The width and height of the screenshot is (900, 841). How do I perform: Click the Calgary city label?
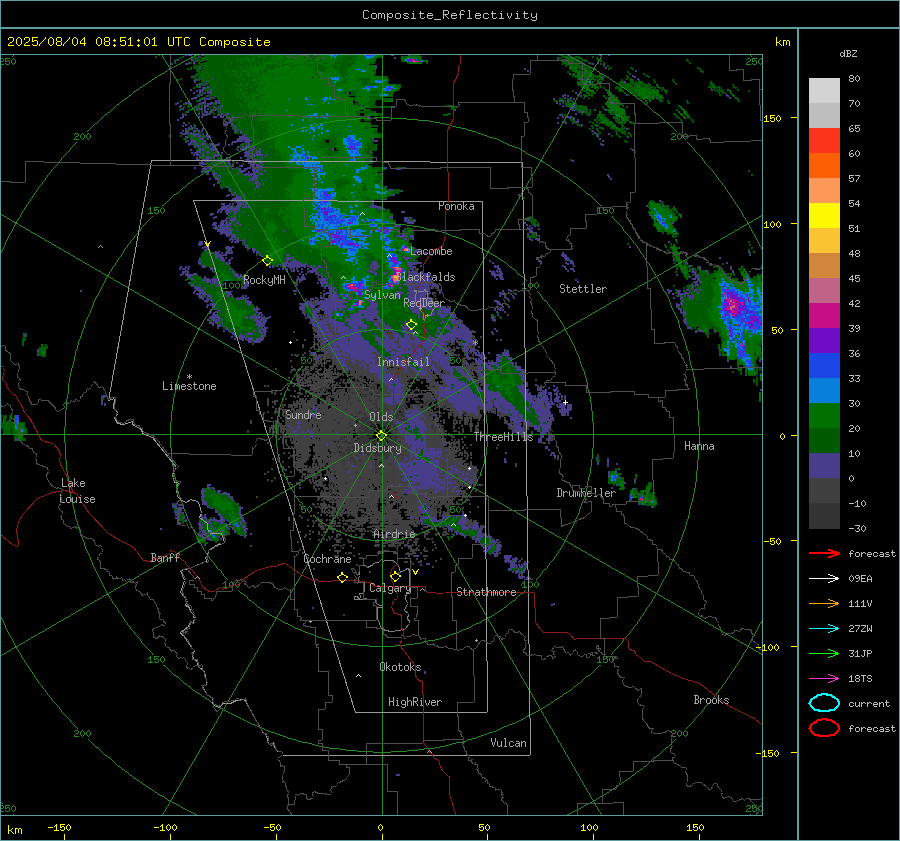[x=390, y=588]
